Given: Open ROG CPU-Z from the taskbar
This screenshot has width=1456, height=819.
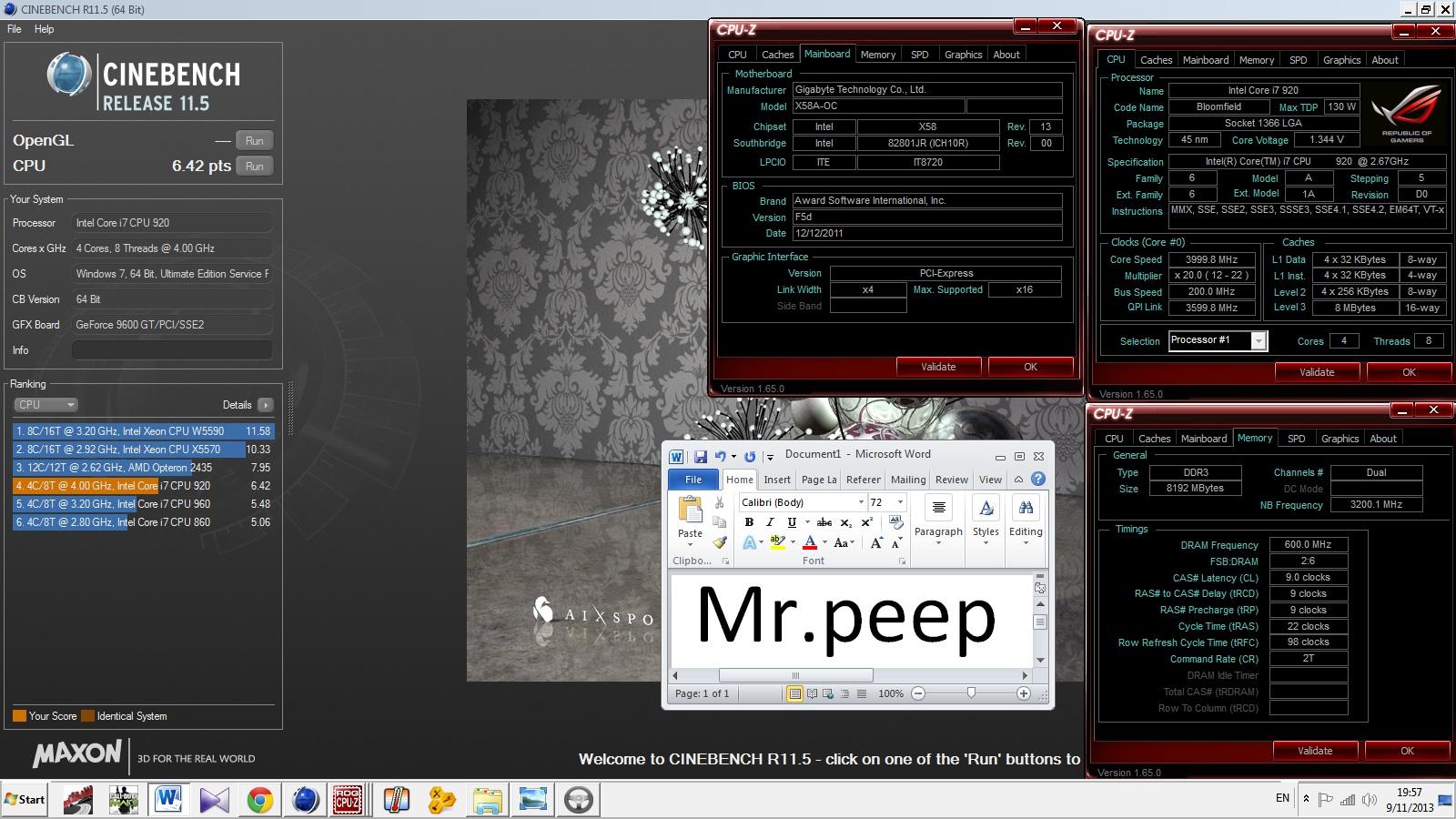Looking at the screenshot, I should click(348, 800).
